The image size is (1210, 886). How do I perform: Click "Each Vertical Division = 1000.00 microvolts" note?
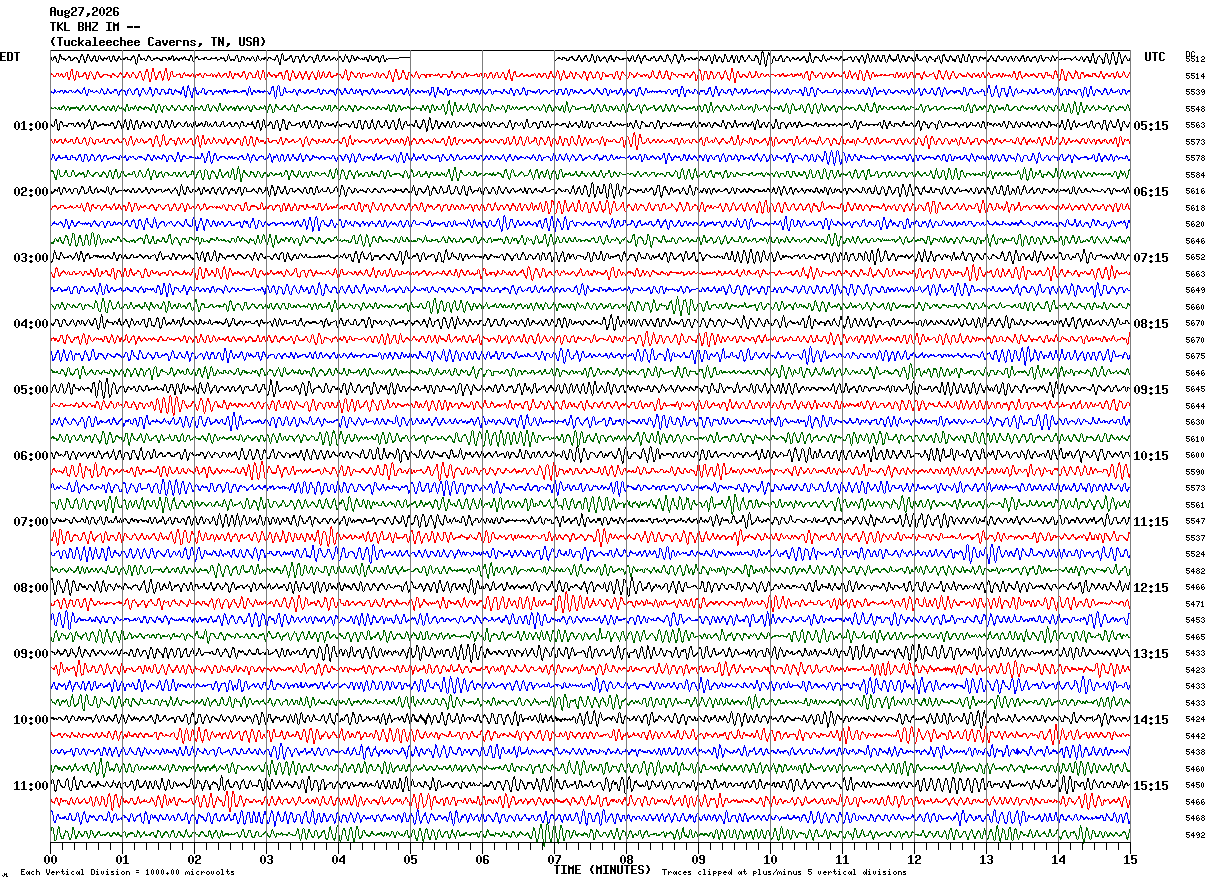coord(127,872)
